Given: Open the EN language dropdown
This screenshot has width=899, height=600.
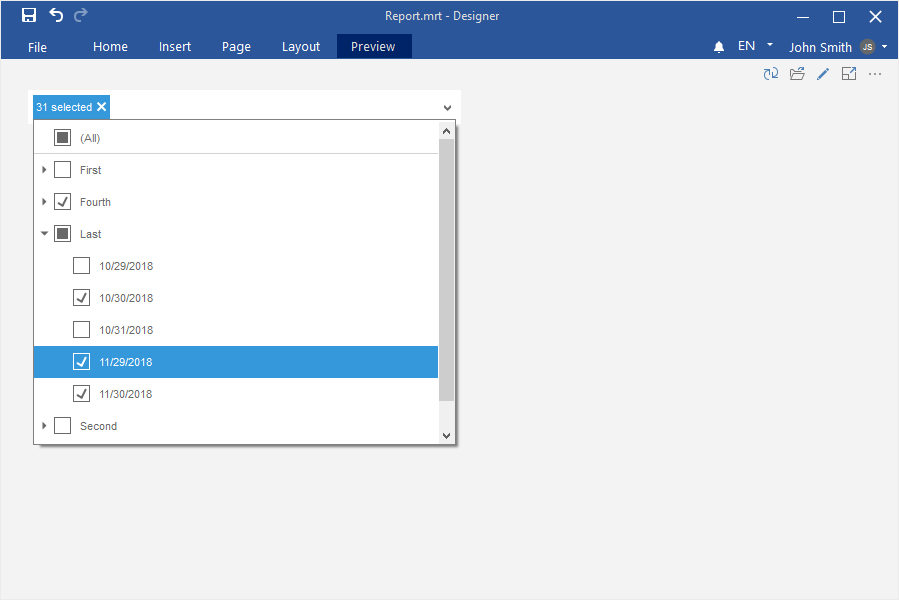Looking at the screenshot, I should (x=756, y=46).
